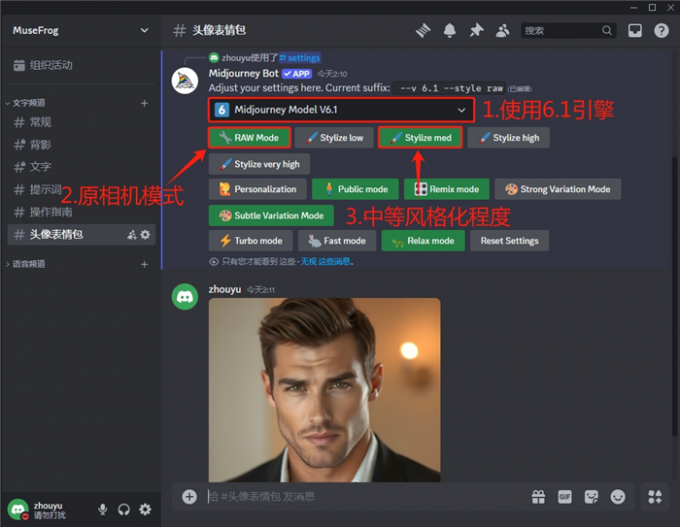Screen dimensions: 680x527
Task: Add a voice channel with plus beside 语音频道
Action: pos(144,264)
